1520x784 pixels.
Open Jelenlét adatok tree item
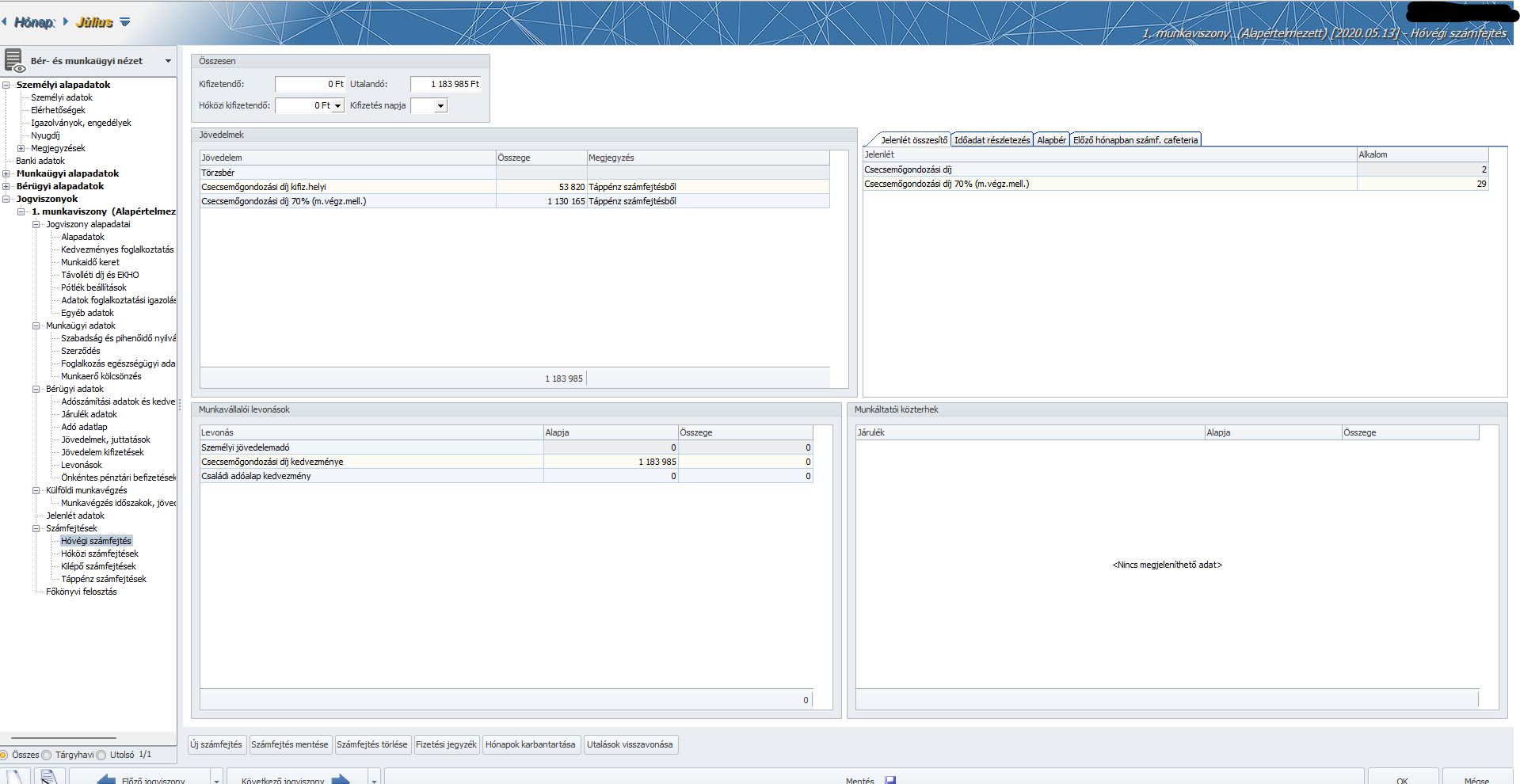click(x=75, y=516)
